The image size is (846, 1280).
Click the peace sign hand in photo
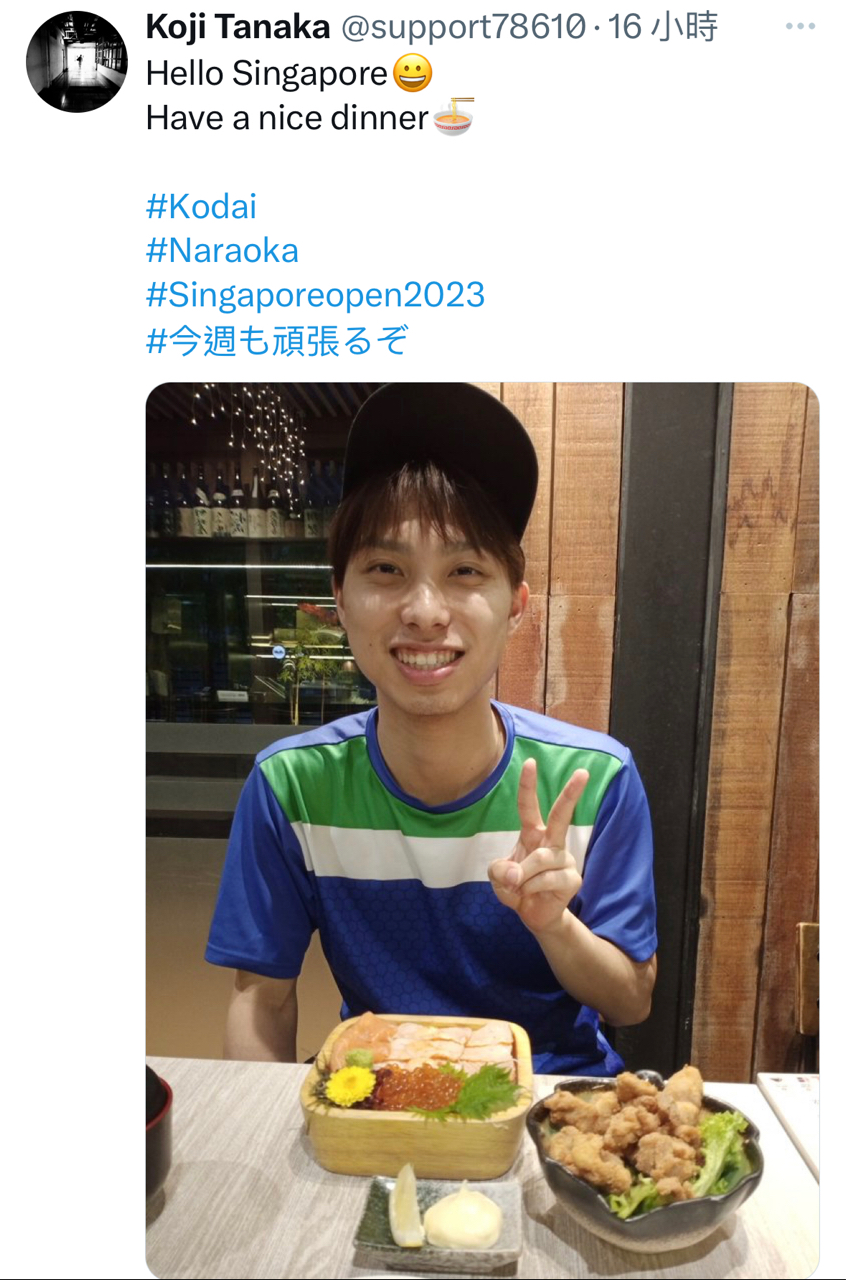pyautogui.click(x=539, y=850)
